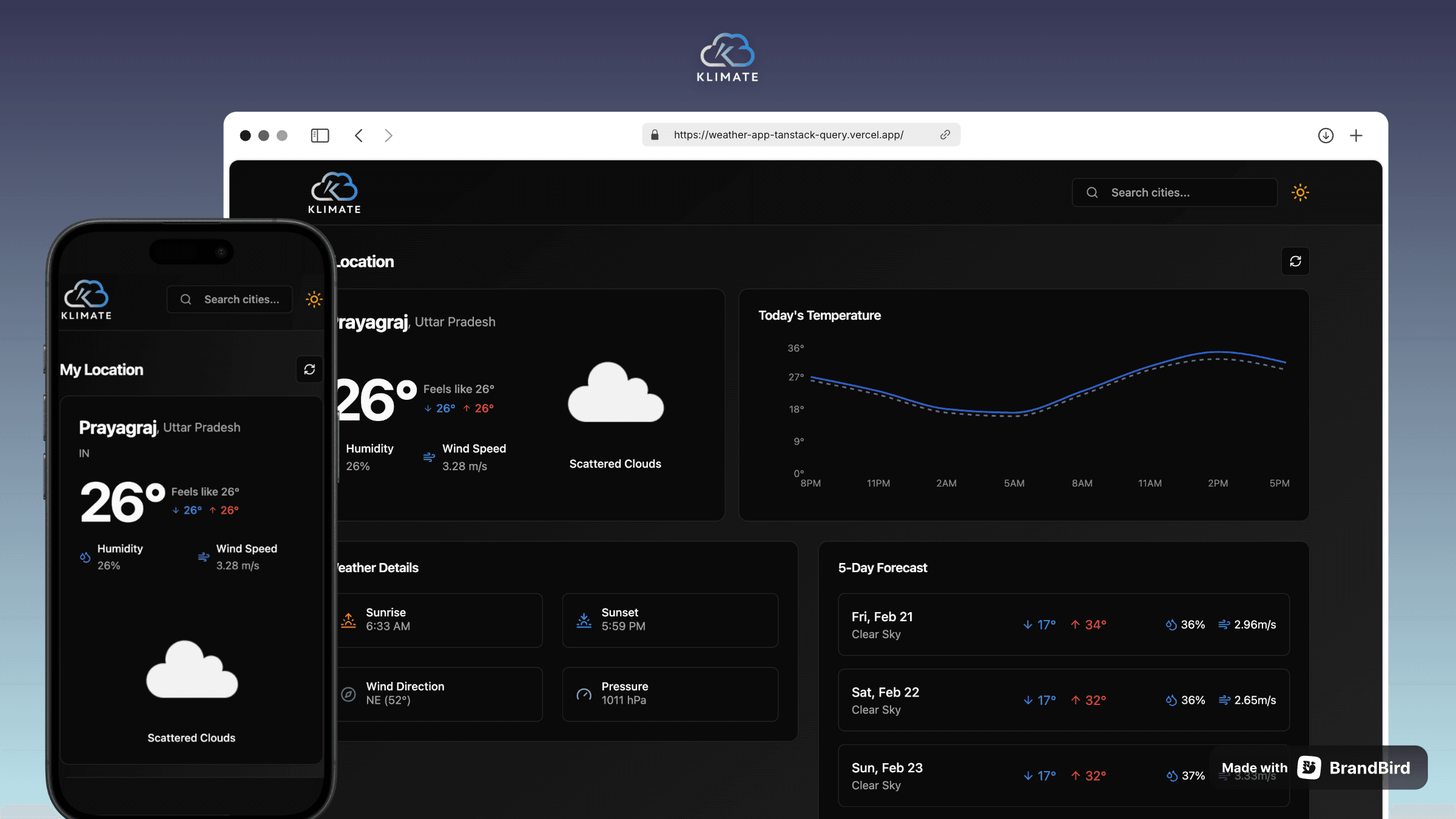Click the phone Search cities field
Screen dimensions: 1456x819
pyautogui.click(x=231, y=299)
